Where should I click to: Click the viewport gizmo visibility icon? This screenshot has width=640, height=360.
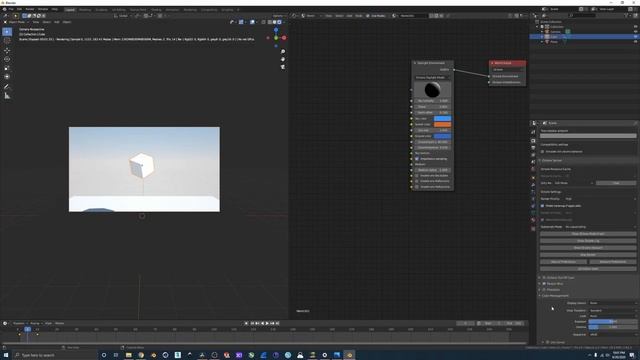pos(241,22)
